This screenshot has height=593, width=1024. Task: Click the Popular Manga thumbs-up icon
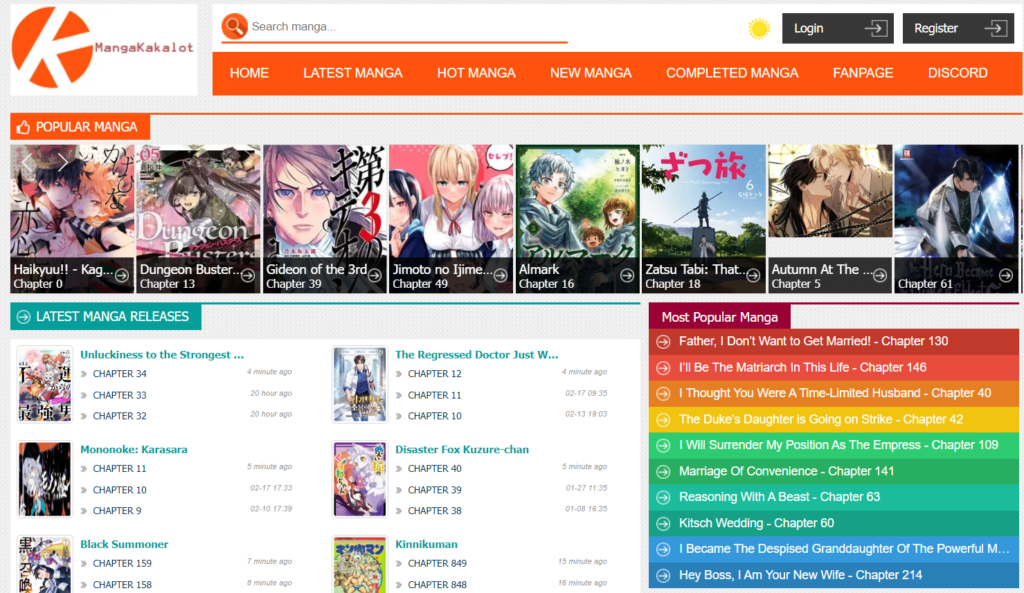24,127
